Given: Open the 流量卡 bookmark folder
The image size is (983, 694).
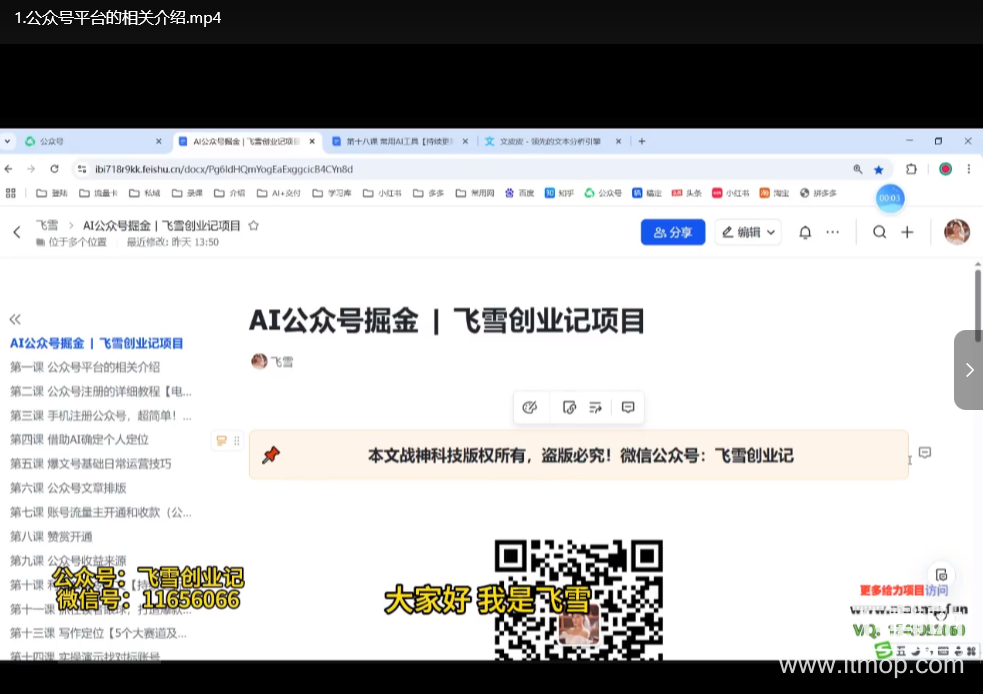Looking at the screenshot, I should 98,193.
